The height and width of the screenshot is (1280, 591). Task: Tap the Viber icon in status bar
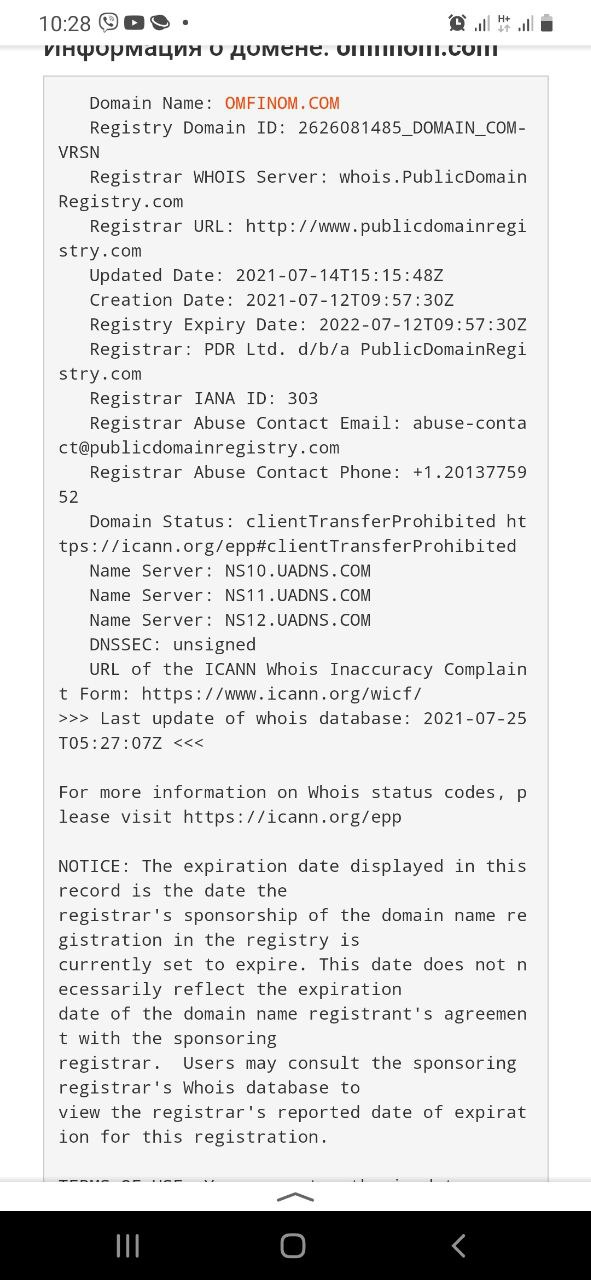tap(108, 22)
